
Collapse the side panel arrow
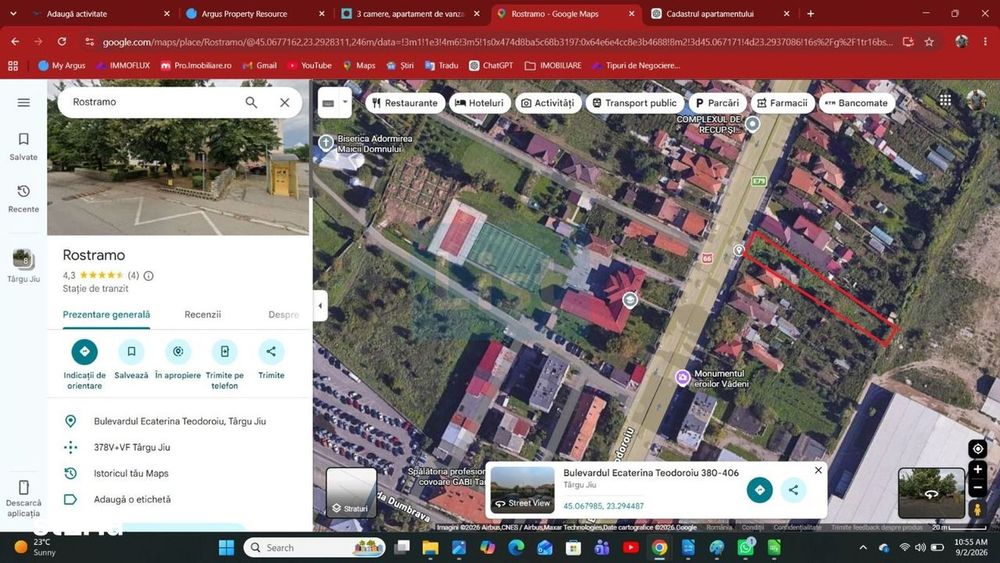pyautogui.click(x=320, y=305)
